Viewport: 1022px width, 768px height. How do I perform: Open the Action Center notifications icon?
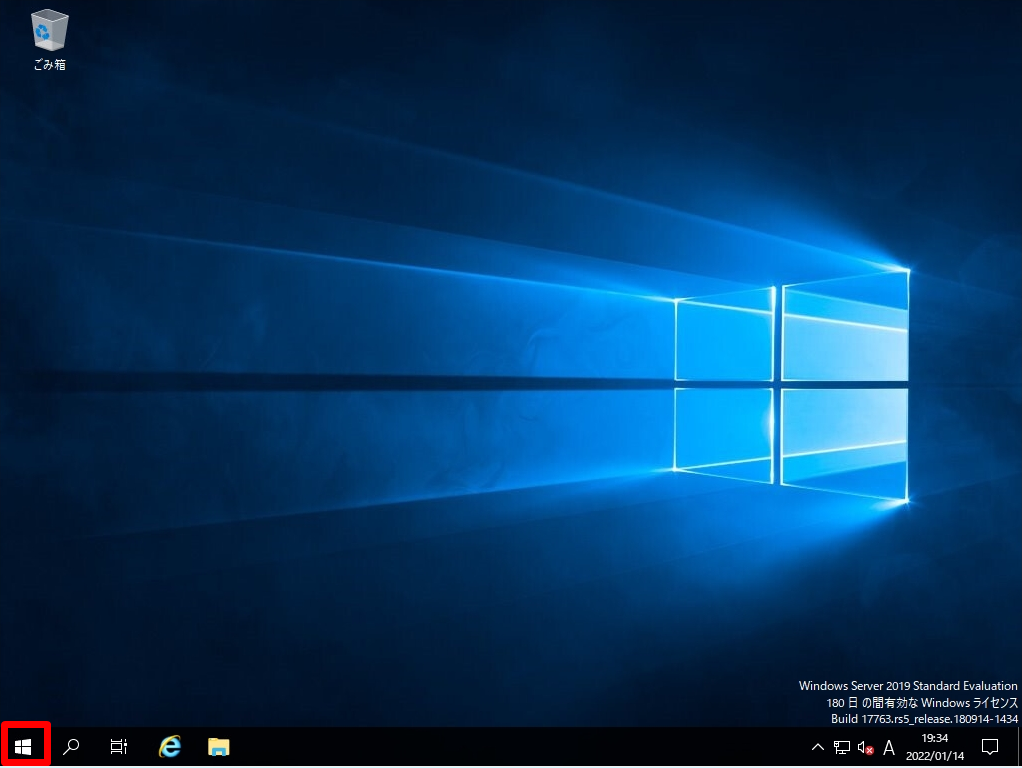[989, 747]
